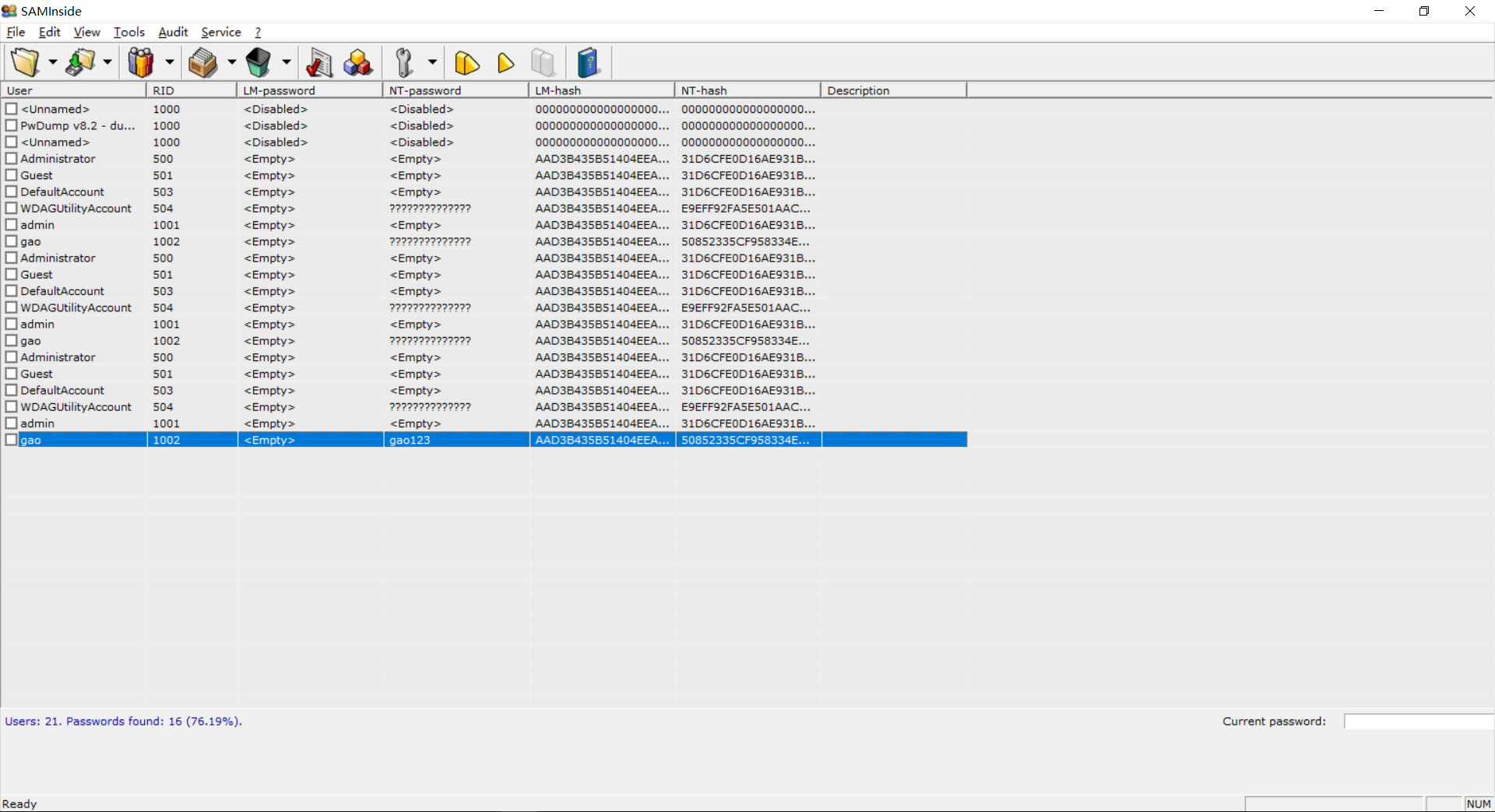The height and width of the screenshot is (812, 1495).
Task: Open the Service menu
Action: pyautogui.click(x=221, y=32)
